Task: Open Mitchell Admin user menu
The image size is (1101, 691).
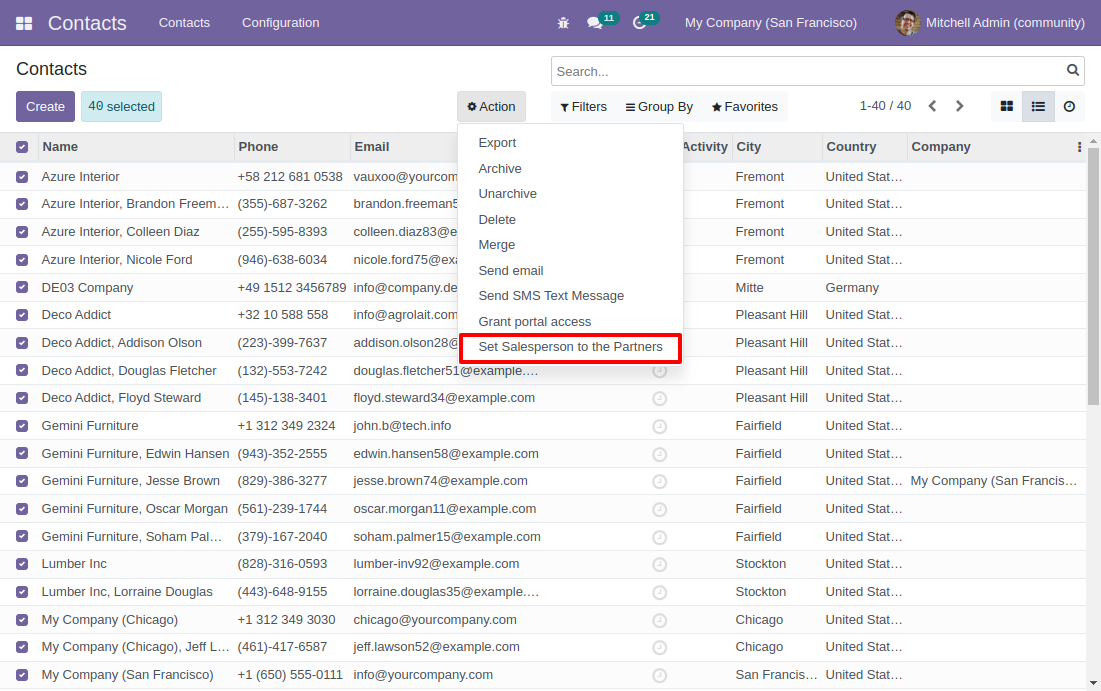Action: coord(990,23)
